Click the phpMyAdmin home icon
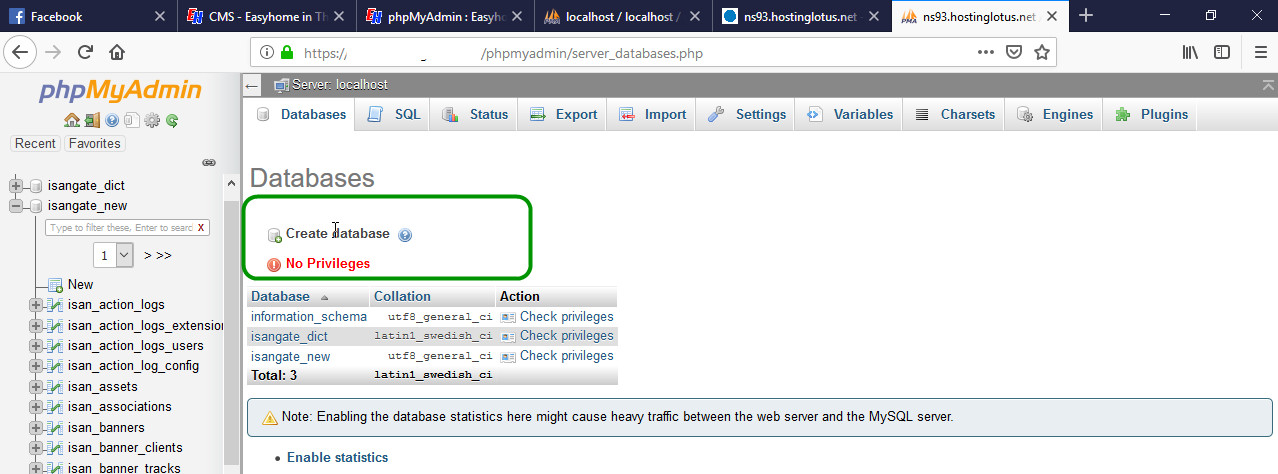Viewport: 1278px width, 474px height. pyautogui.click(x=71, y=120)
